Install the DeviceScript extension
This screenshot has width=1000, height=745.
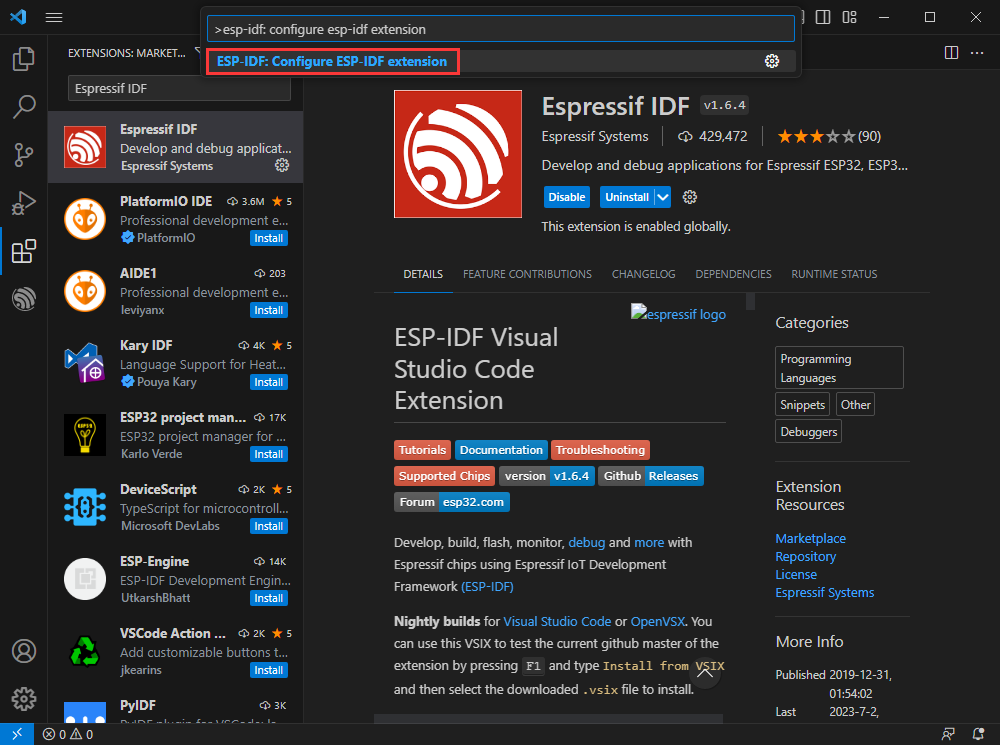(268, 526)
